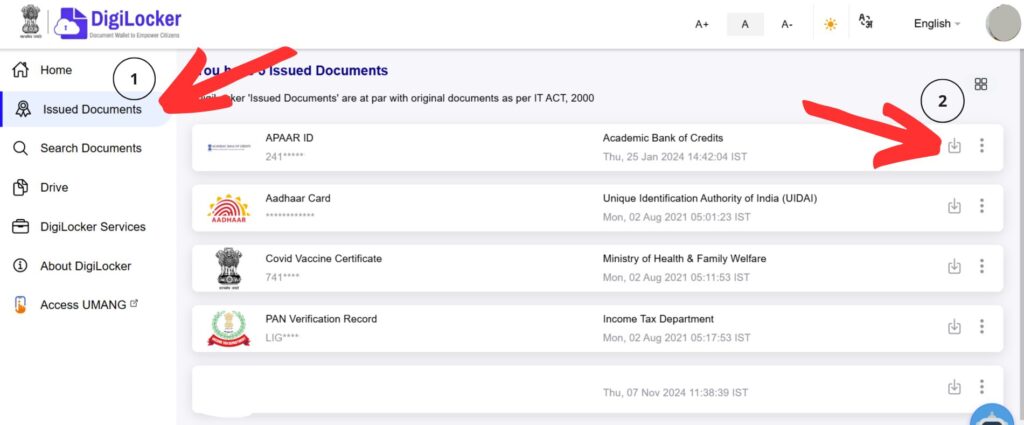This screenshot has width=1024, height=425.
Task: Click the 02 Aug 2021 05:17:53 timestamp
Action: (676, 338)
